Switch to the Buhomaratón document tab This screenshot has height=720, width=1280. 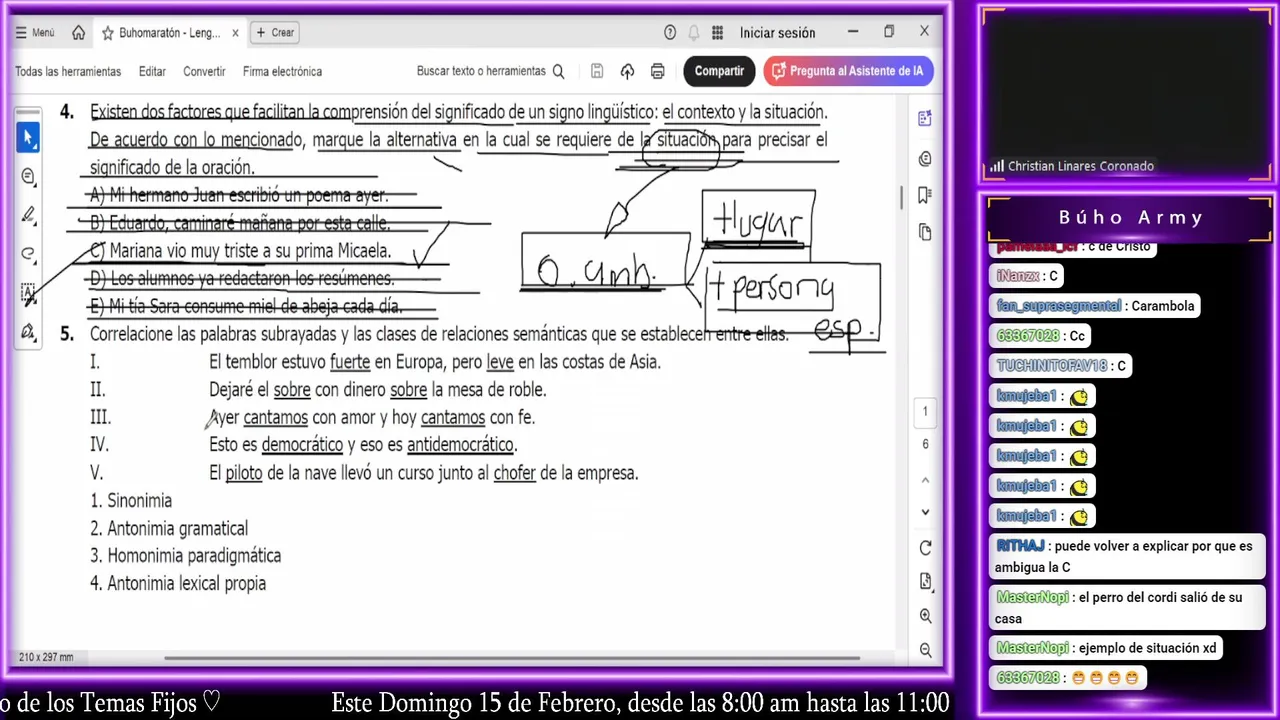point(169,33)
